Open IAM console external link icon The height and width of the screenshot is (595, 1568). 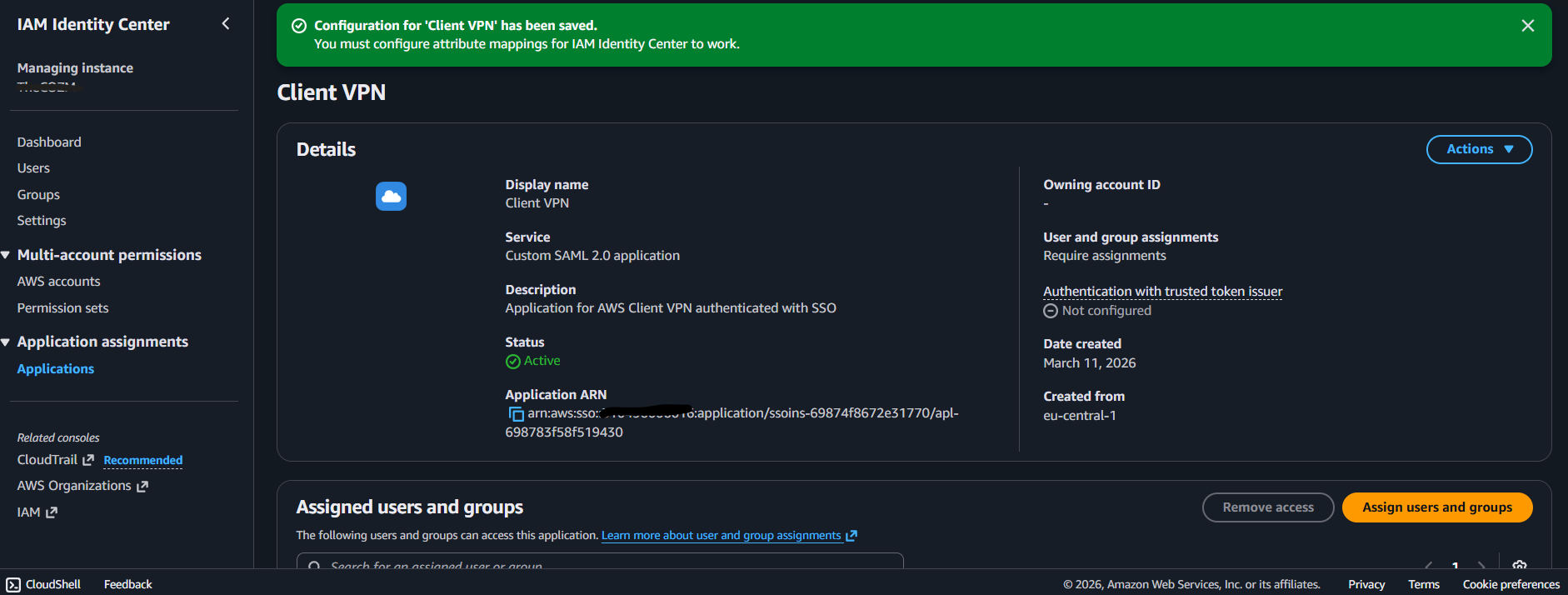point(52,512)
